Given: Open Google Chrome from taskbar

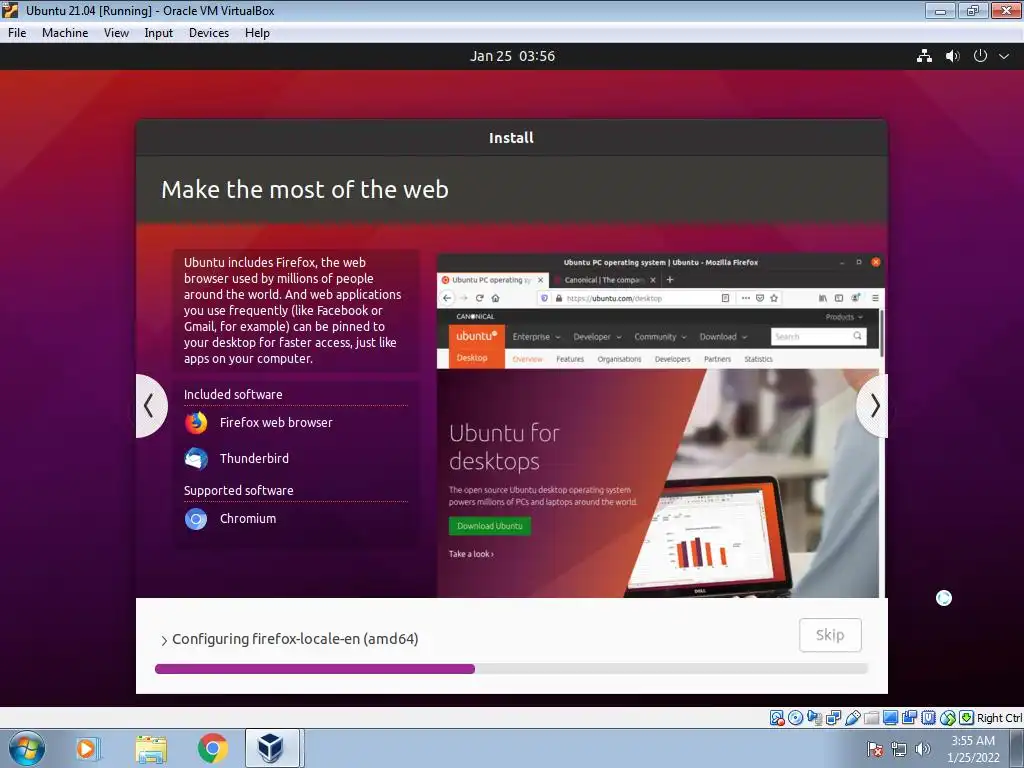Looking at the screenshot, I should point(213,748).
